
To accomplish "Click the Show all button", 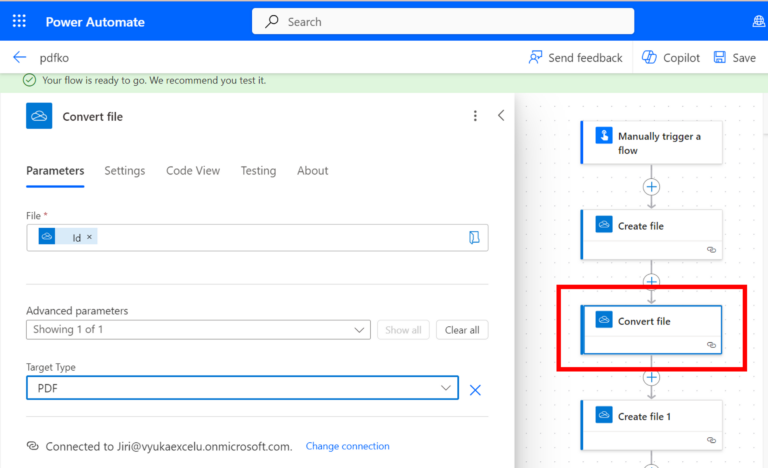I will point(403,330).
